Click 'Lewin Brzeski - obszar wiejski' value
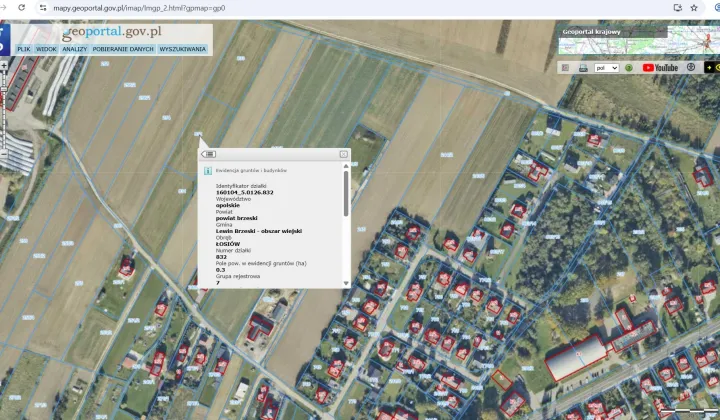Viewport: 720px width, 420px height. tap(259, 231)
